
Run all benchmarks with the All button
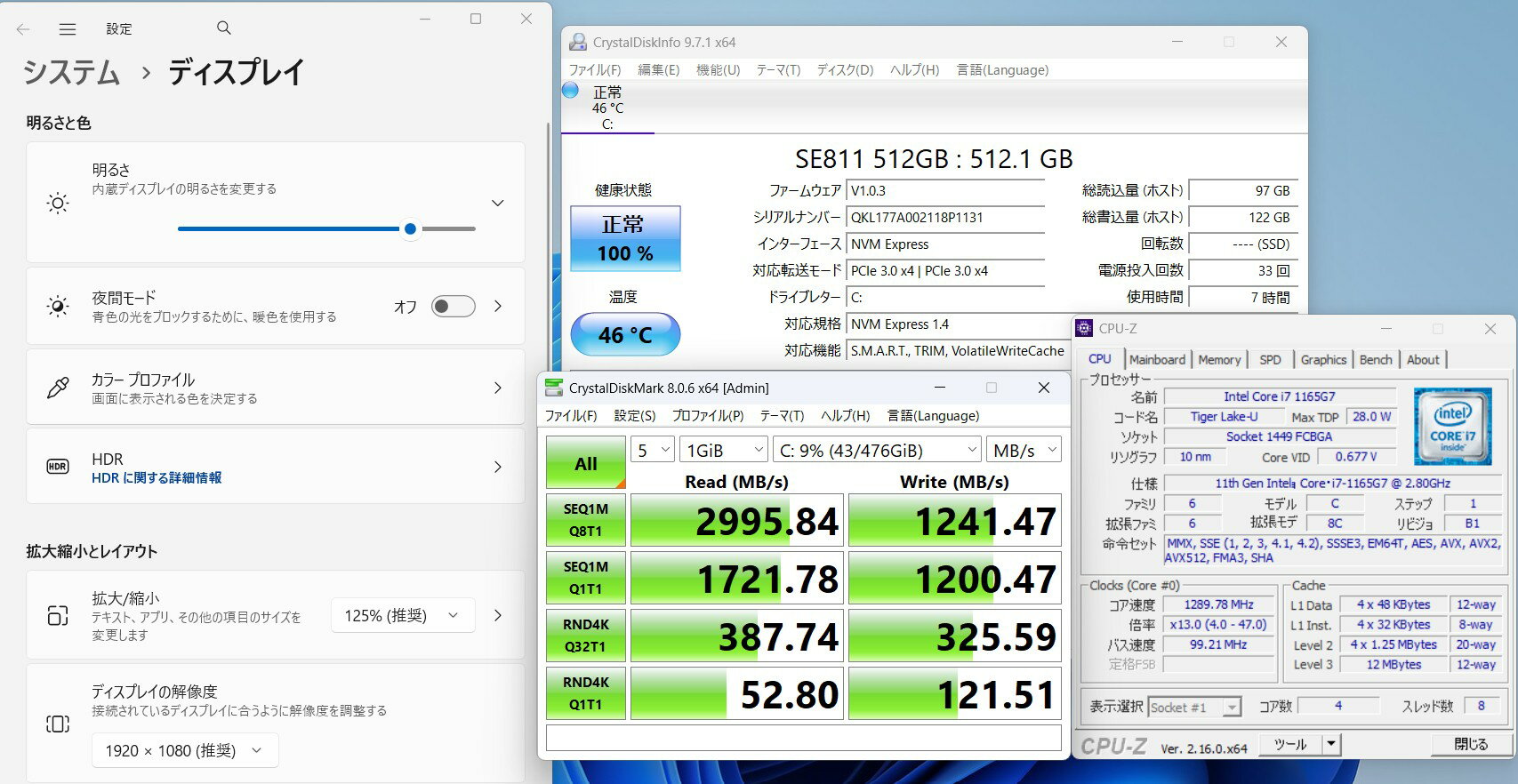[585, 463]
